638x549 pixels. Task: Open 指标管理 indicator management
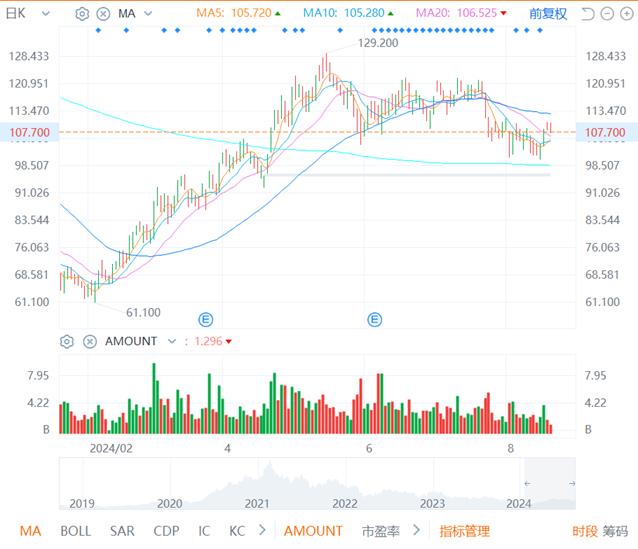point(464,531)
